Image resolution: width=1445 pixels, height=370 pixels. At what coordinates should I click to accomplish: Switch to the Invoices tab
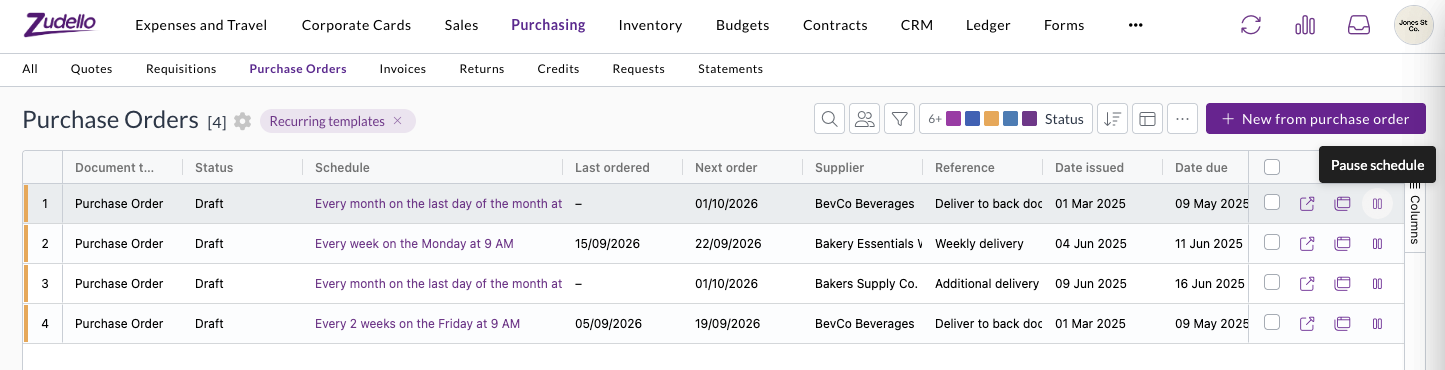[x=403, y=69]
